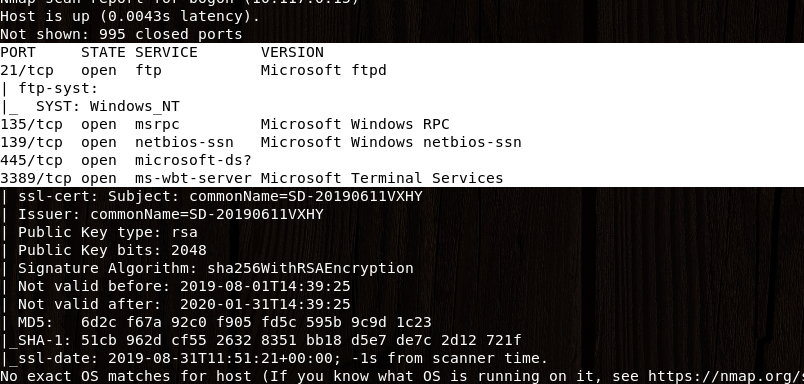Click the 139/tcp netbios-ssn port entry
This screenshot has height=384, width=804.
(x=260, y=142)
